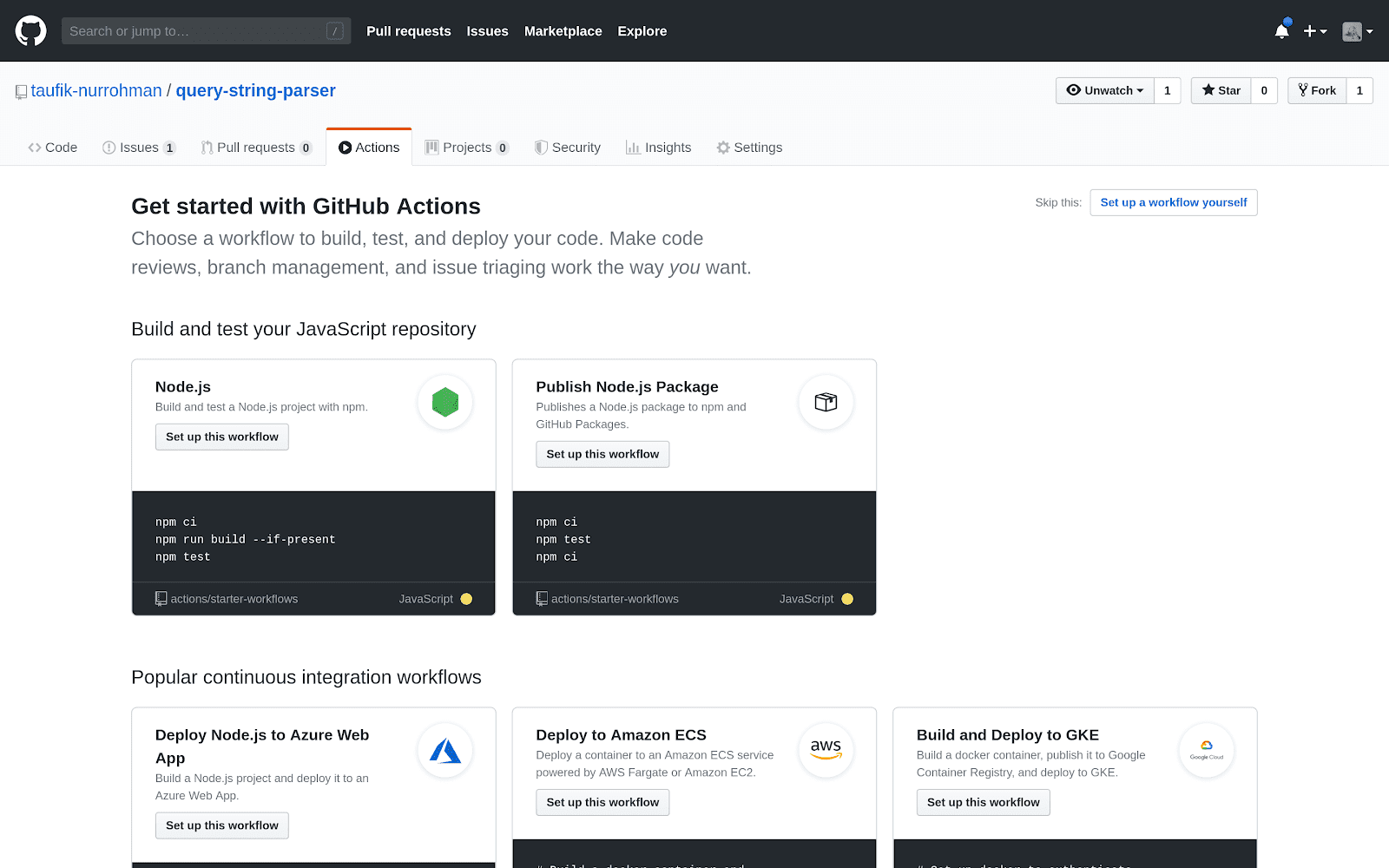Open the taufik-nurrohman profile link
The height and width of the screenshot is (868, 1389).
tap(96, 90)
